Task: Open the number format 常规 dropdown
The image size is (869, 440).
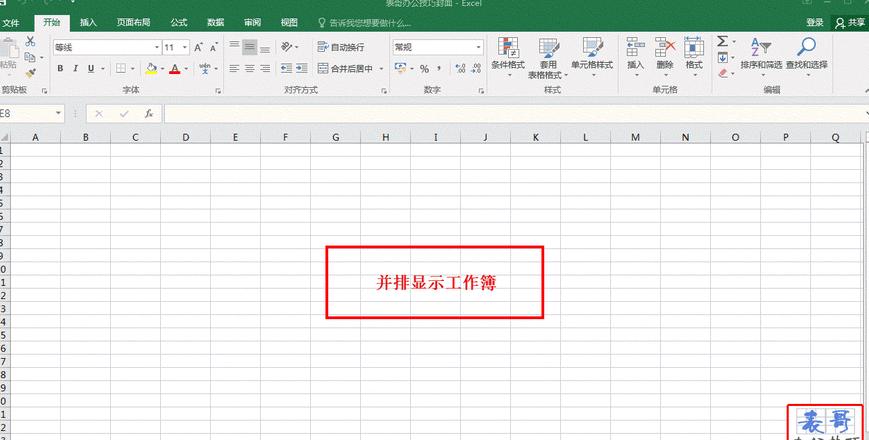Action: pyautogui.click(x=479, y=48)
